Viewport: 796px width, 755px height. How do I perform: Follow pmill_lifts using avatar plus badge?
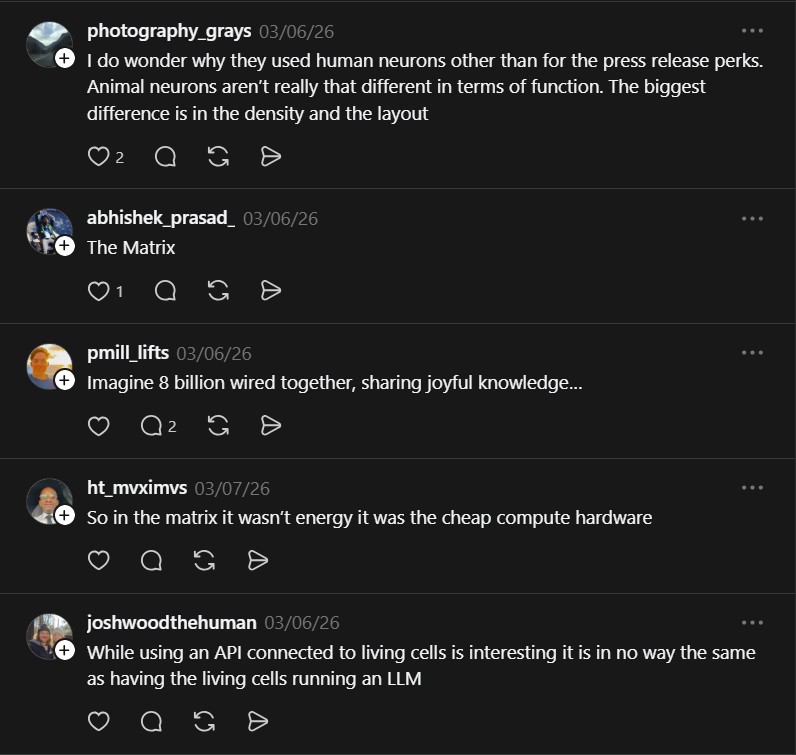[x=65, y=380]
